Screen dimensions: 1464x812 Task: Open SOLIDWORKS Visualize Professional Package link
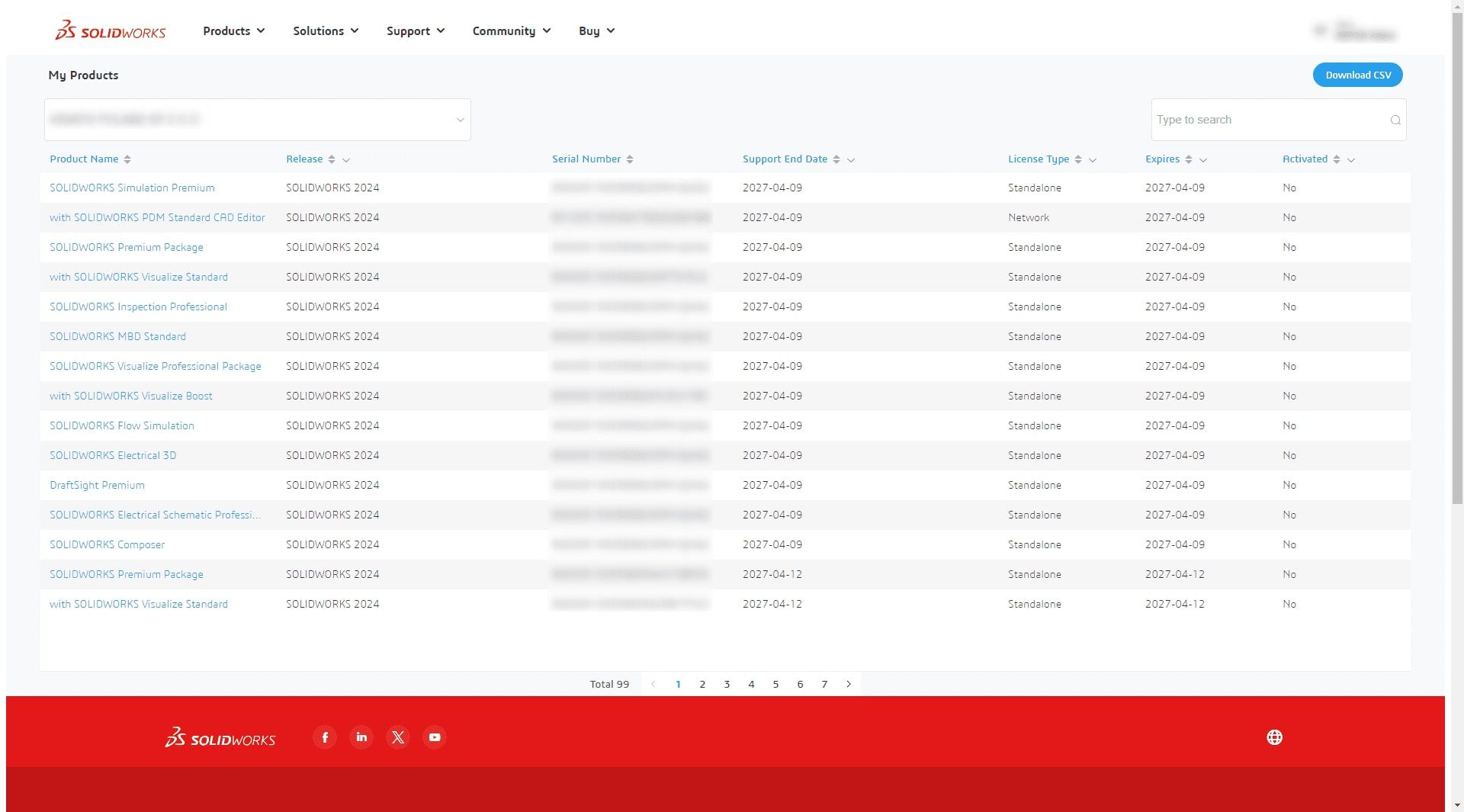point(156,366)
